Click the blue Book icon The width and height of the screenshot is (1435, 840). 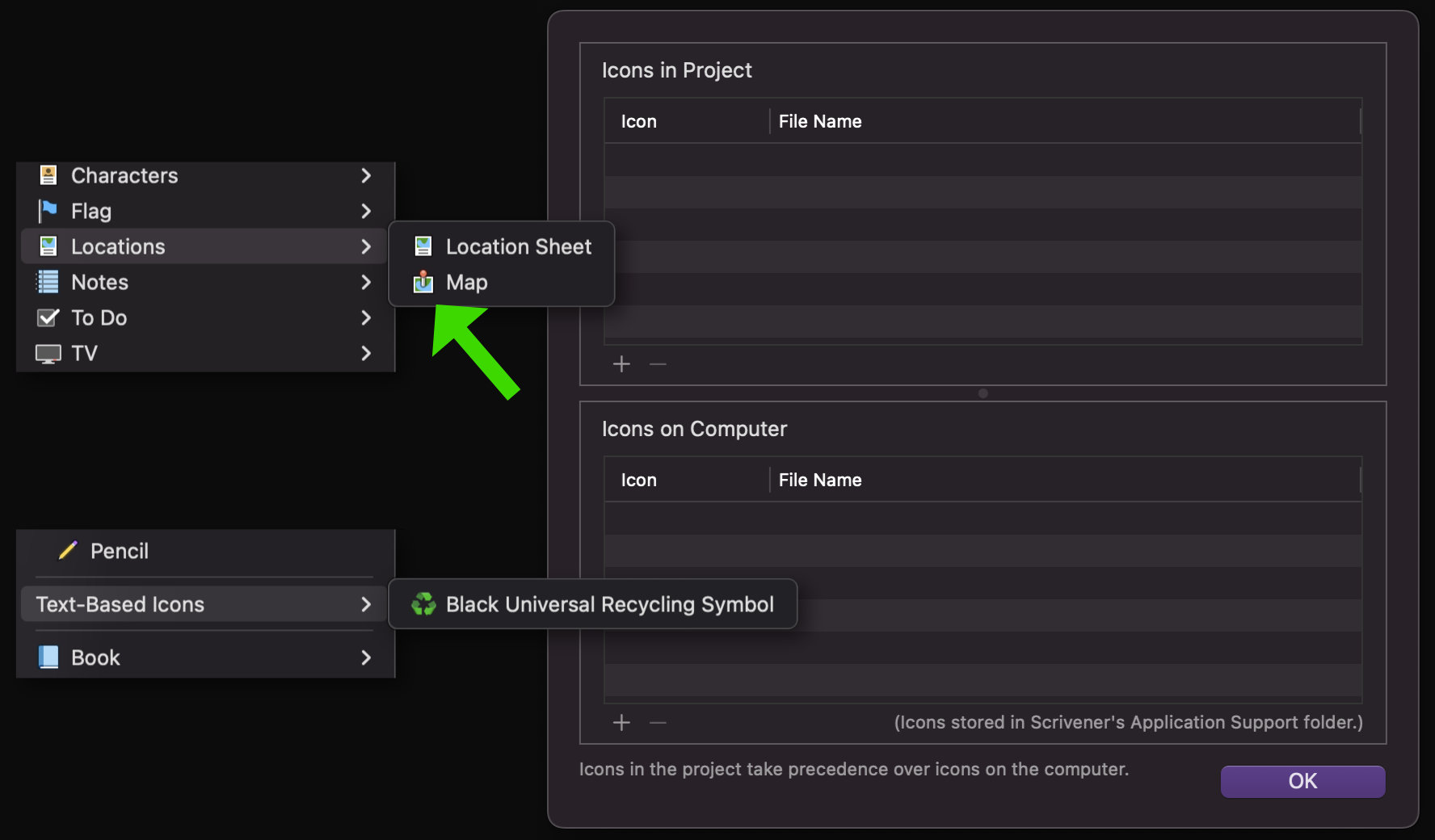[48, 657]
